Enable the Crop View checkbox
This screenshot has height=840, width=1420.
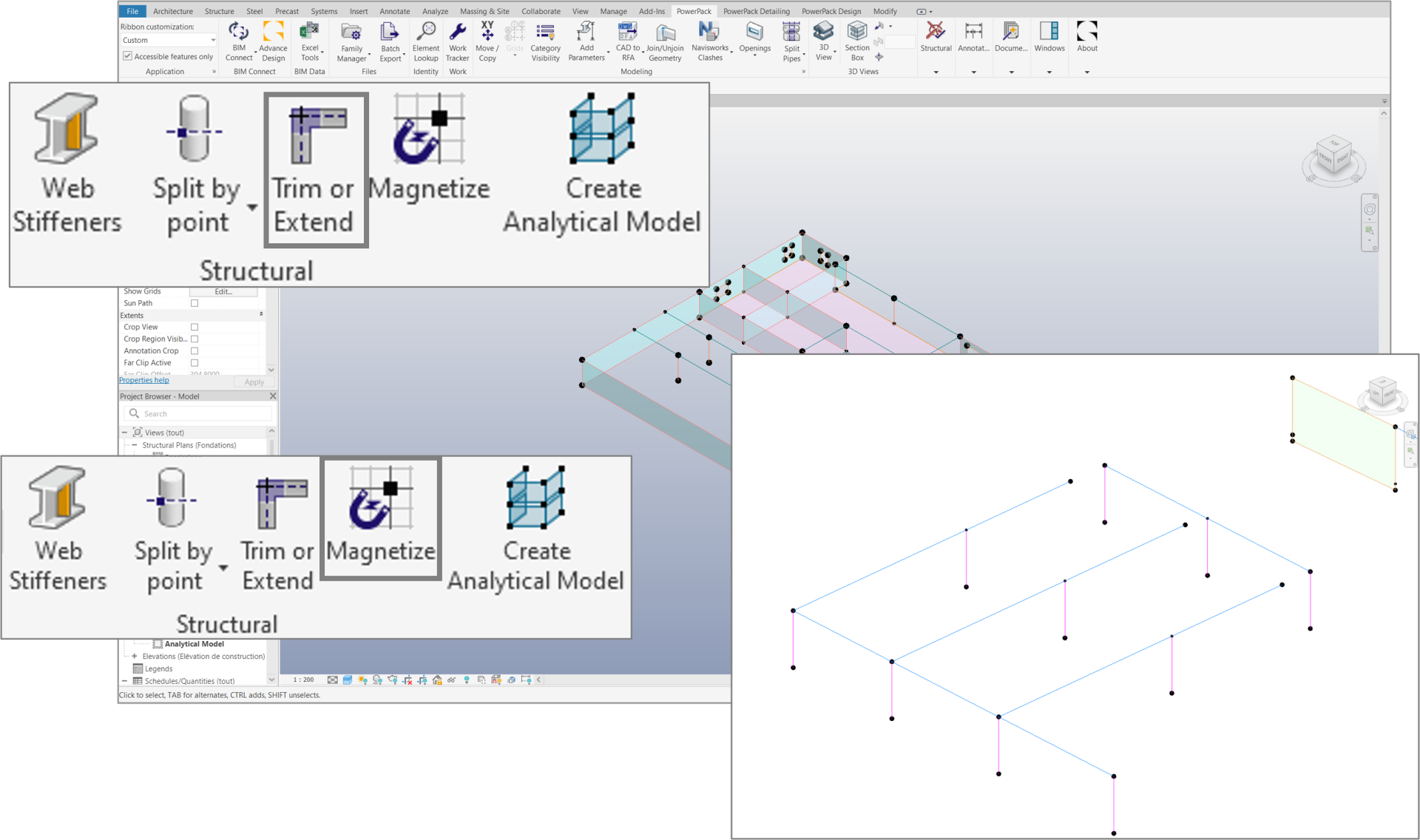195,327
